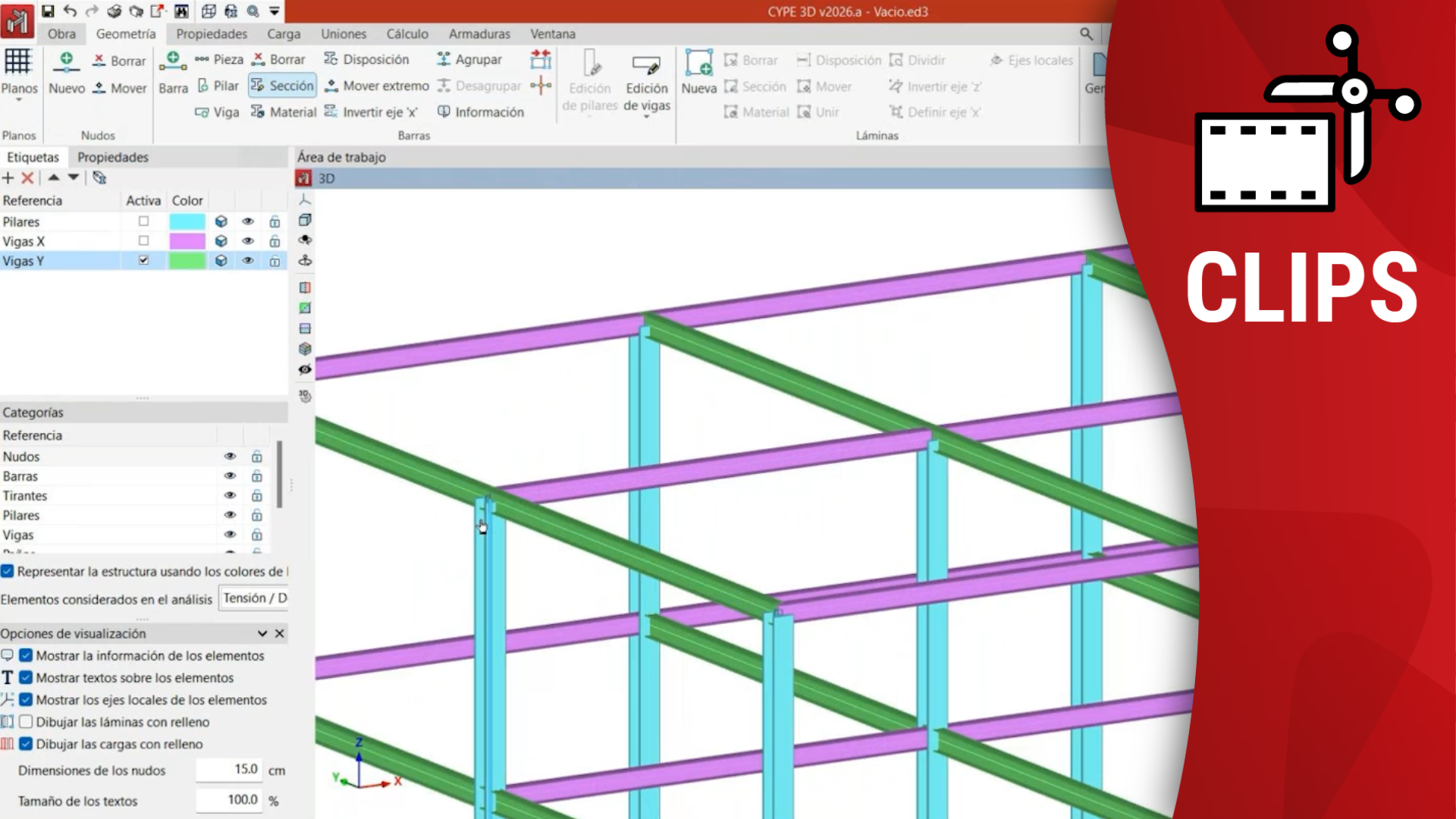Screen dimensions: 1456x819
Task: Toggle visibility of Vigas X with the eye icon
Action: pyautogui.click(x=248, y=240)
